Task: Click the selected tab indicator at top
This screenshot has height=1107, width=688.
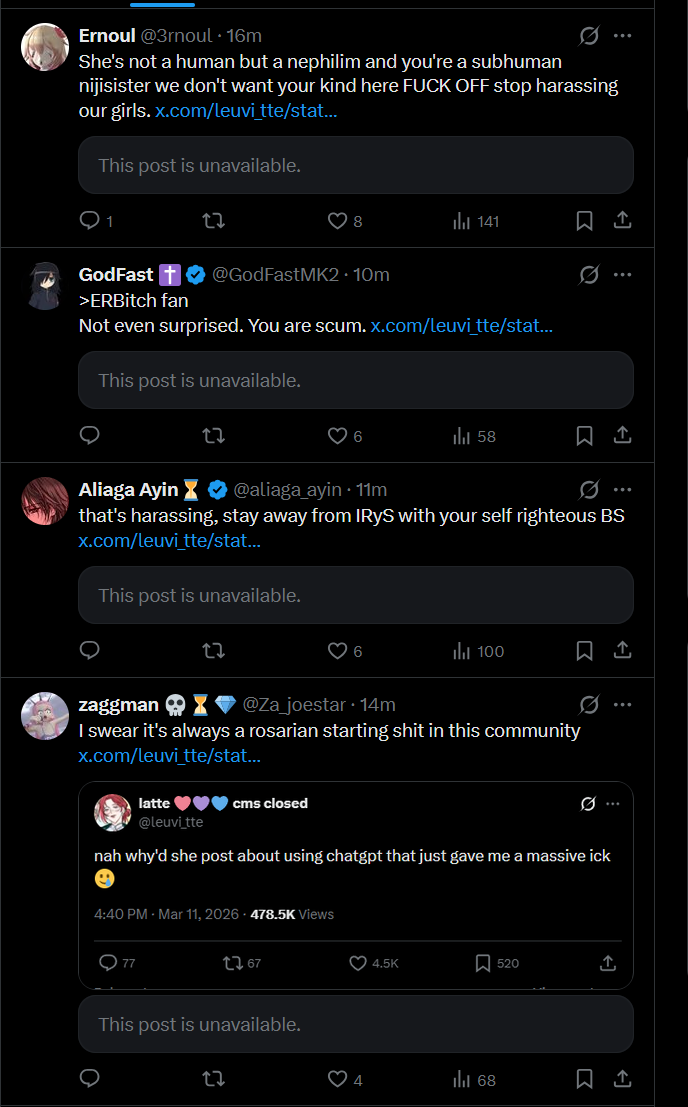Action: tap(163, 4)
